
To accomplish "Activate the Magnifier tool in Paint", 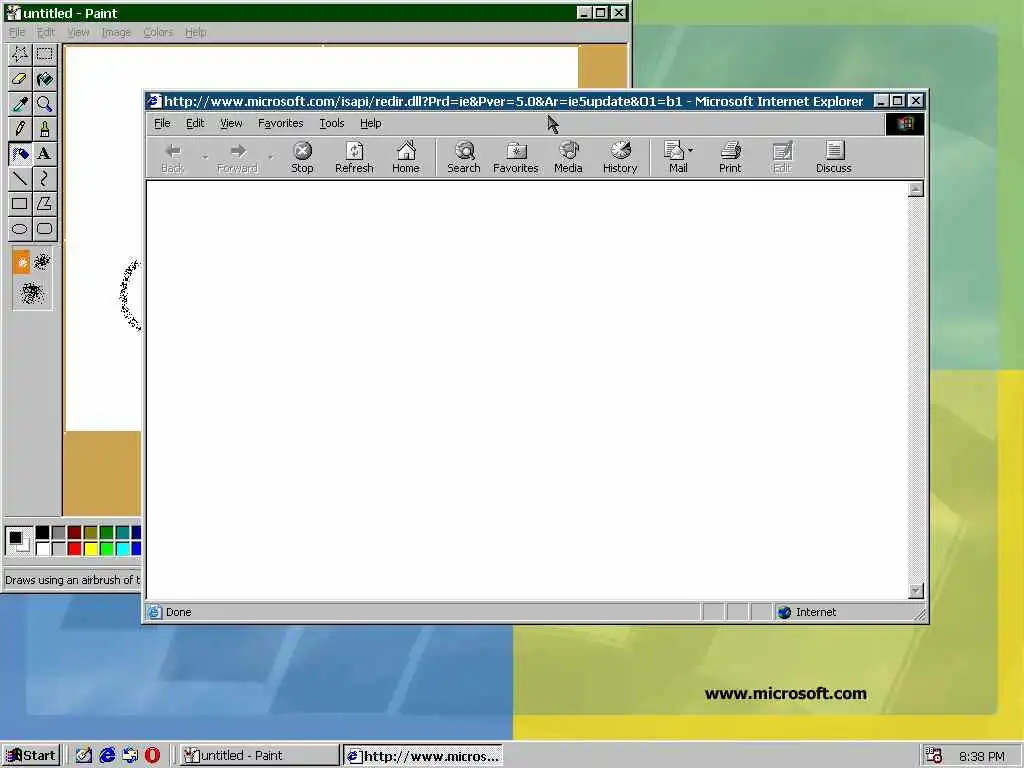I will point(44,104).
